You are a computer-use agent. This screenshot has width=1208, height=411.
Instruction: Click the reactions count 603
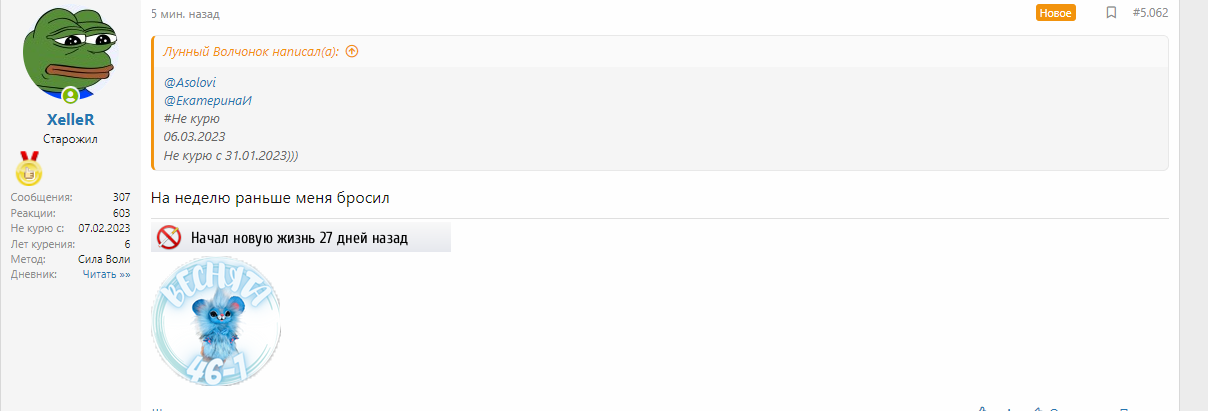coord(121,213)
